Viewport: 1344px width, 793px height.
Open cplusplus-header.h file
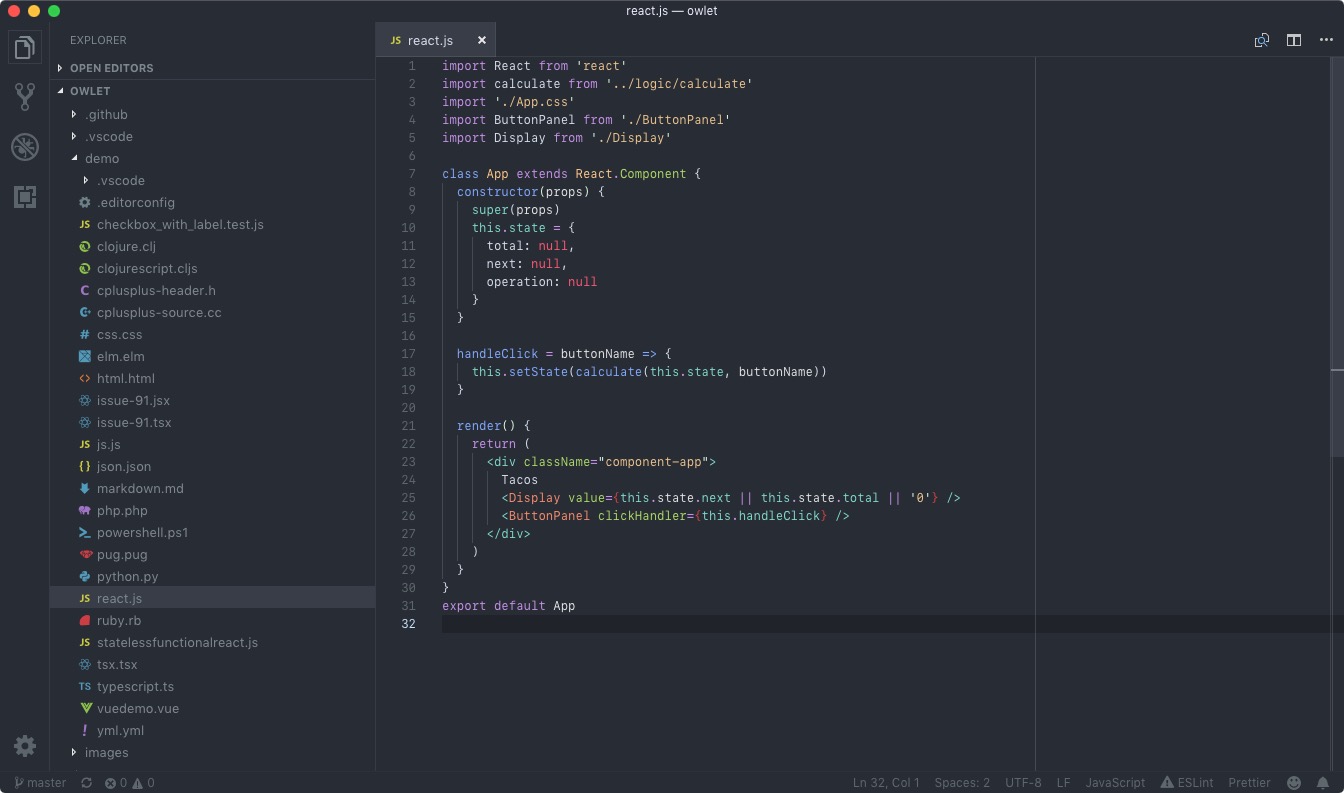point(212,290)
